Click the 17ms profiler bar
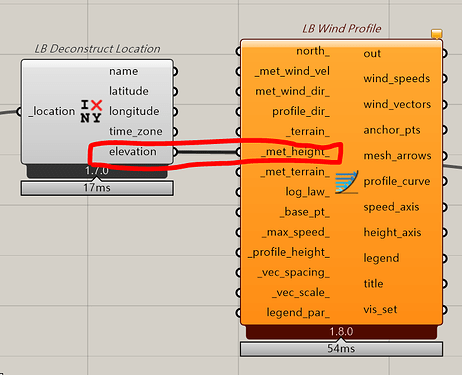 pyautogui.click(x=97, y=188)
